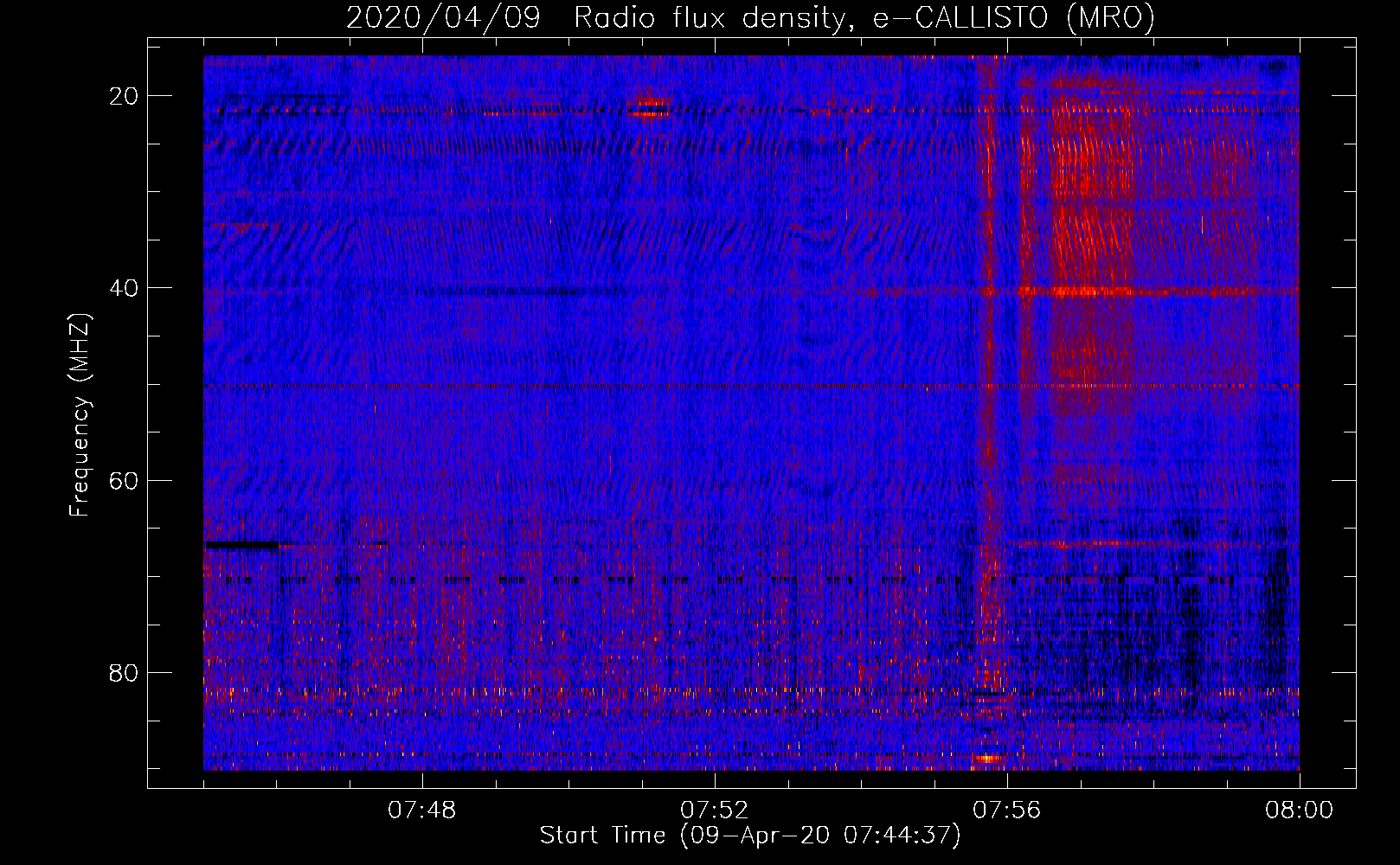Click the time tick label 07:56
1400x865 pixels.
1007,811
